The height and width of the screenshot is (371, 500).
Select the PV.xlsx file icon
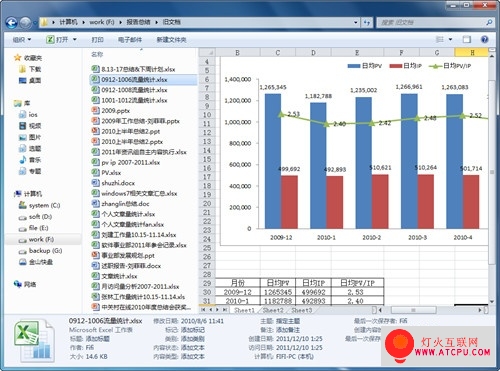[x=96, y=172]
